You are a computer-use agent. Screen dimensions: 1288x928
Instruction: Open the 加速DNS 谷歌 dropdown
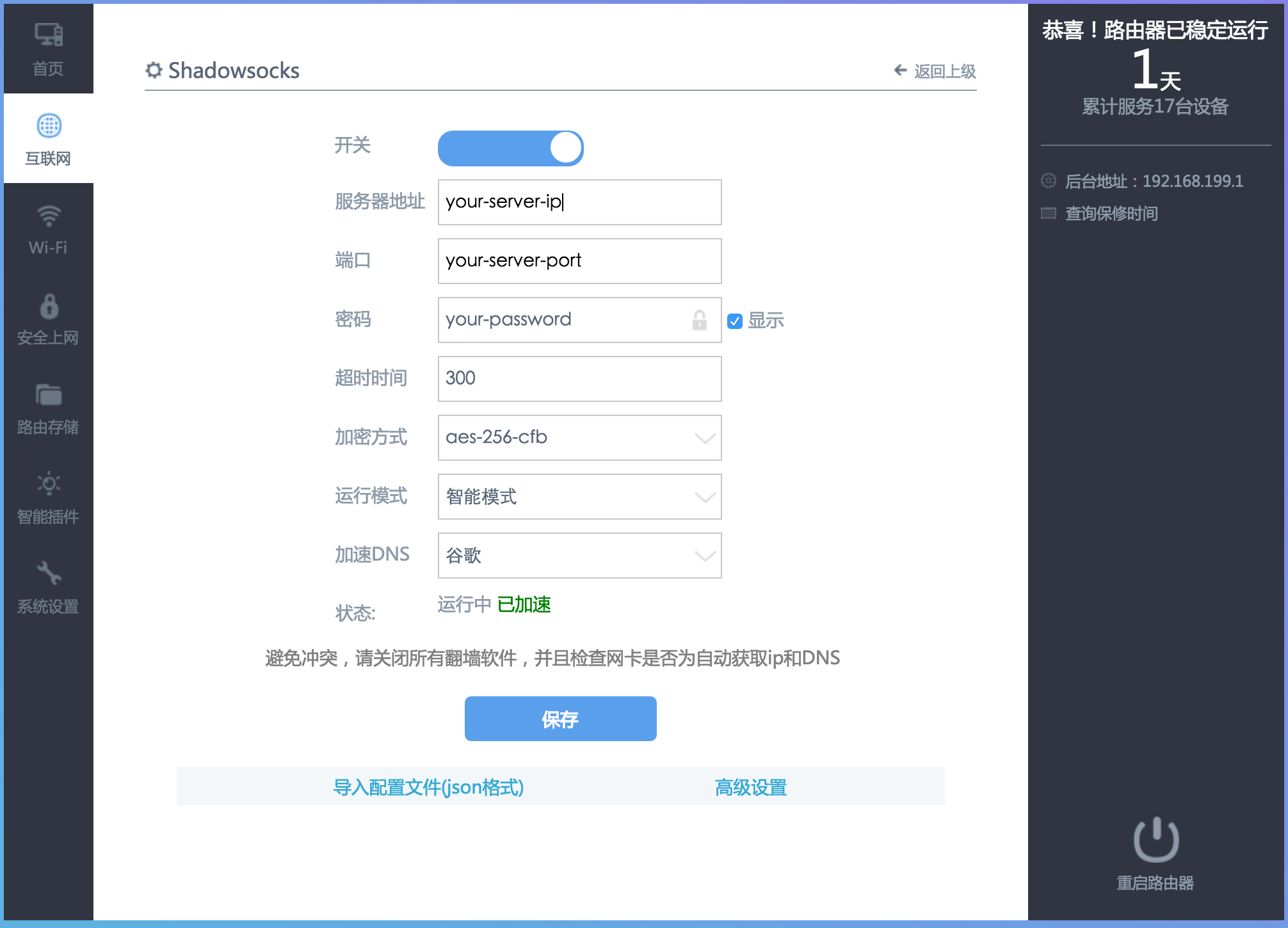pos(579,556)
